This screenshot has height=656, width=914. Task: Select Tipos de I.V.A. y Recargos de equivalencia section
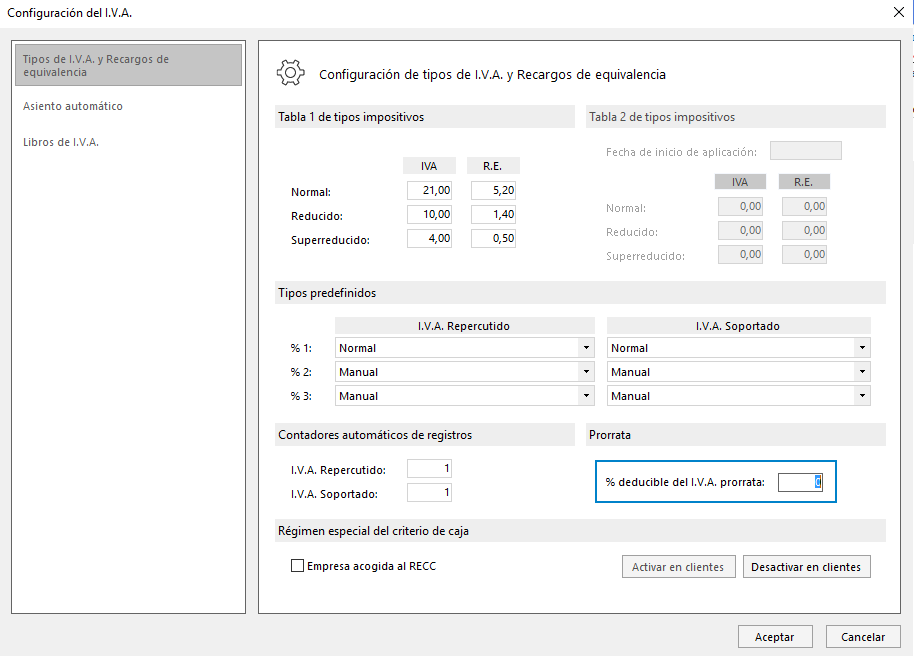128,65
